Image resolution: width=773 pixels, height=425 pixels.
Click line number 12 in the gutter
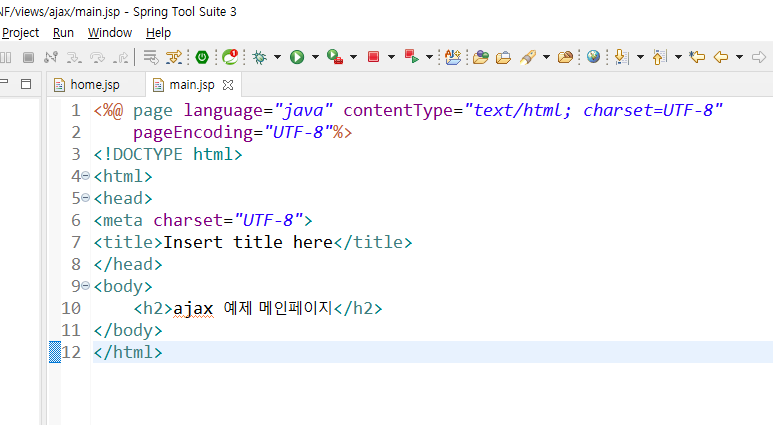coord(71,352)
